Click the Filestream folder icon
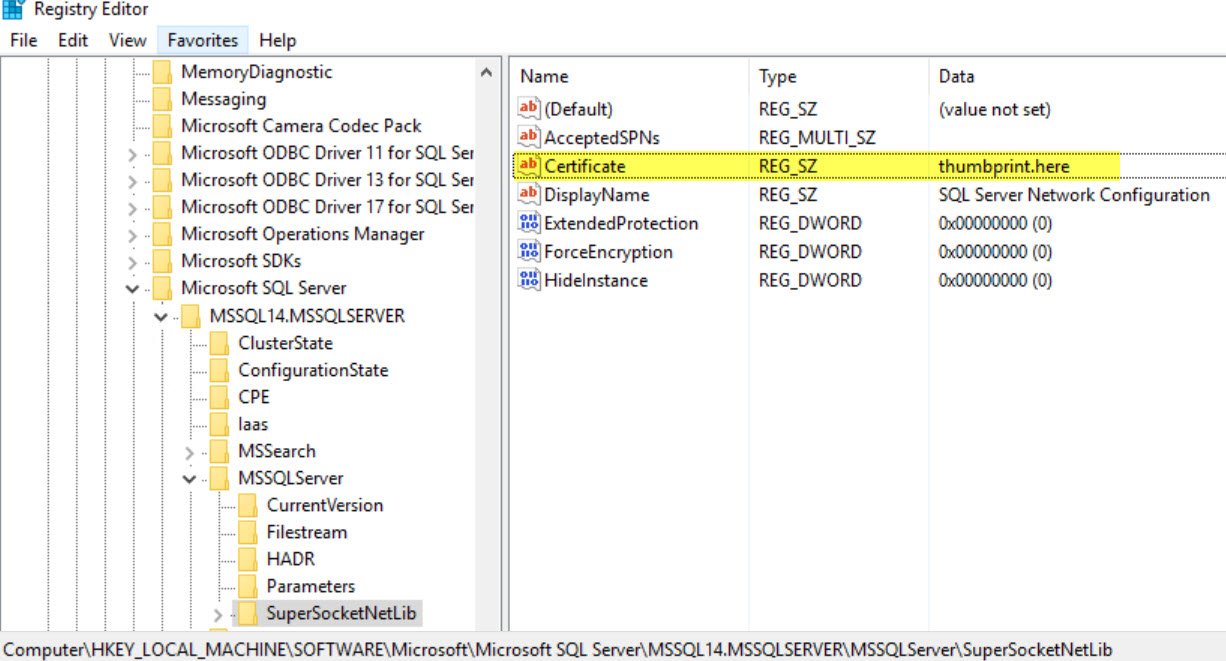The height and width of the screenshot is (661, 1226). tap(248, 532)
